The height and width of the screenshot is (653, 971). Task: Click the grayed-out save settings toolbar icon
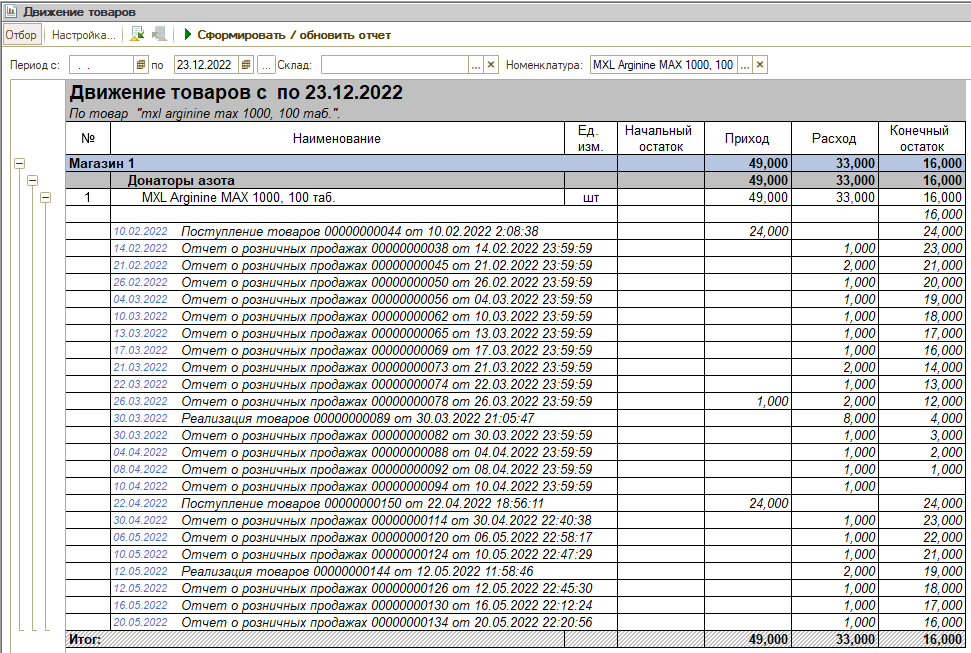point(160,35)
